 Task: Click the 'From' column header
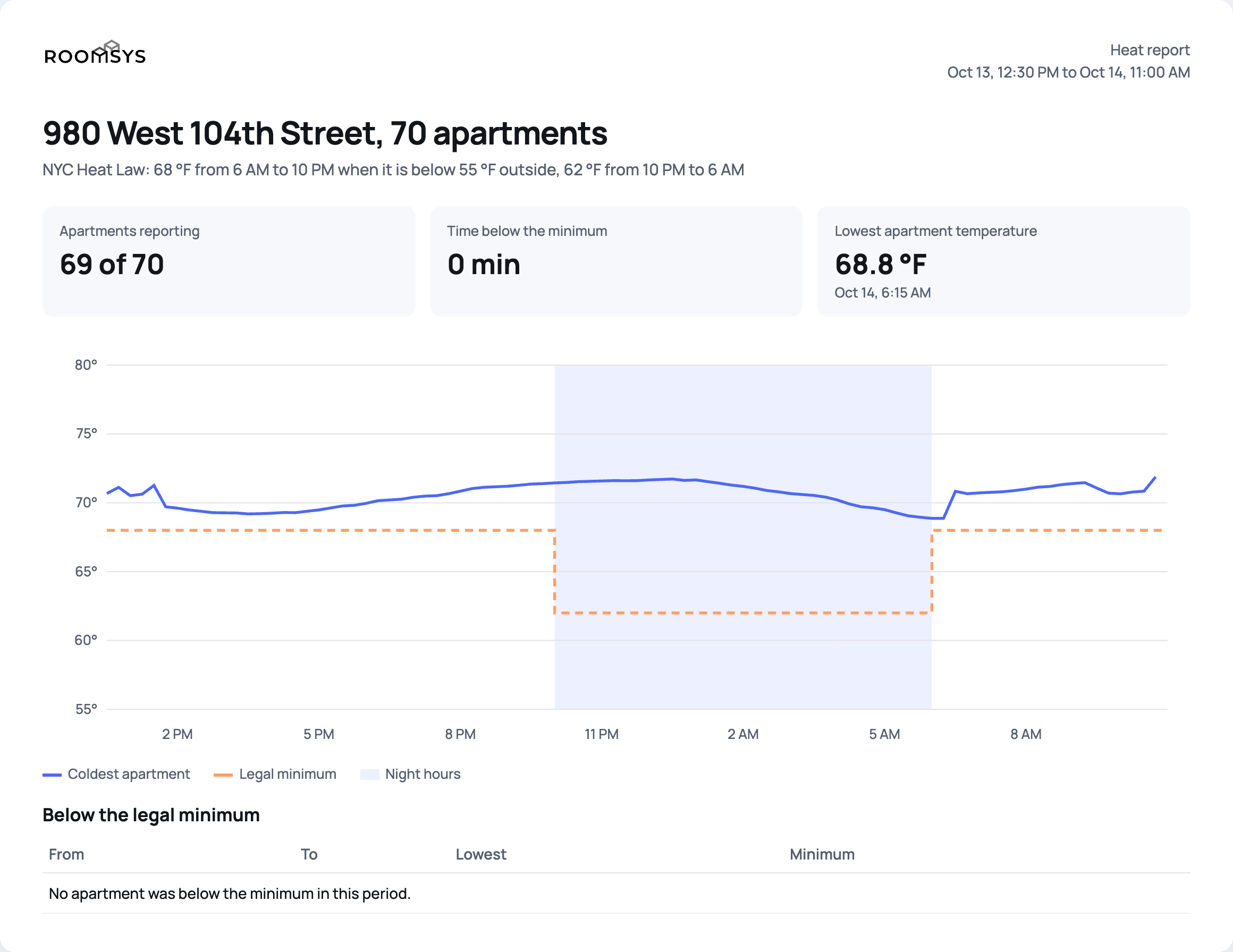(66, 854)
